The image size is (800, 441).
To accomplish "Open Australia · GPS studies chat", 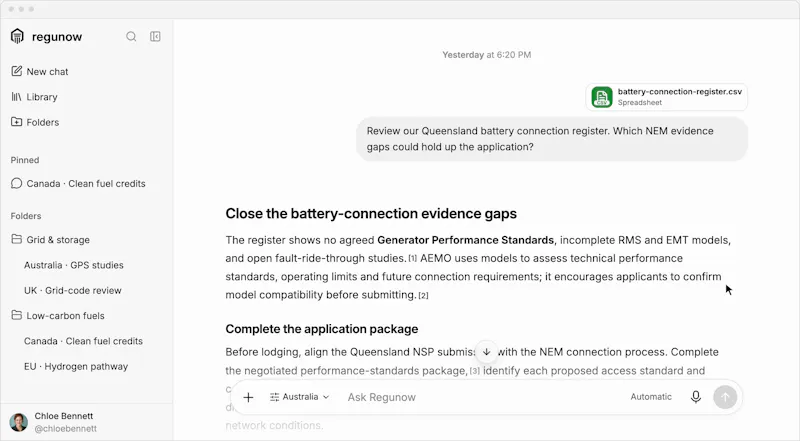I will coord(73,265).
